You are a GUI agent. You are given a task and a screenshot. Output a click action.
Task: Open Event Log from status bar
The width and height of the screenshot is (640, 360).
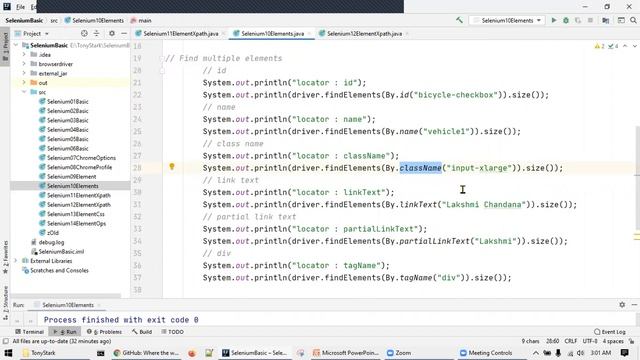coord(610,332)
